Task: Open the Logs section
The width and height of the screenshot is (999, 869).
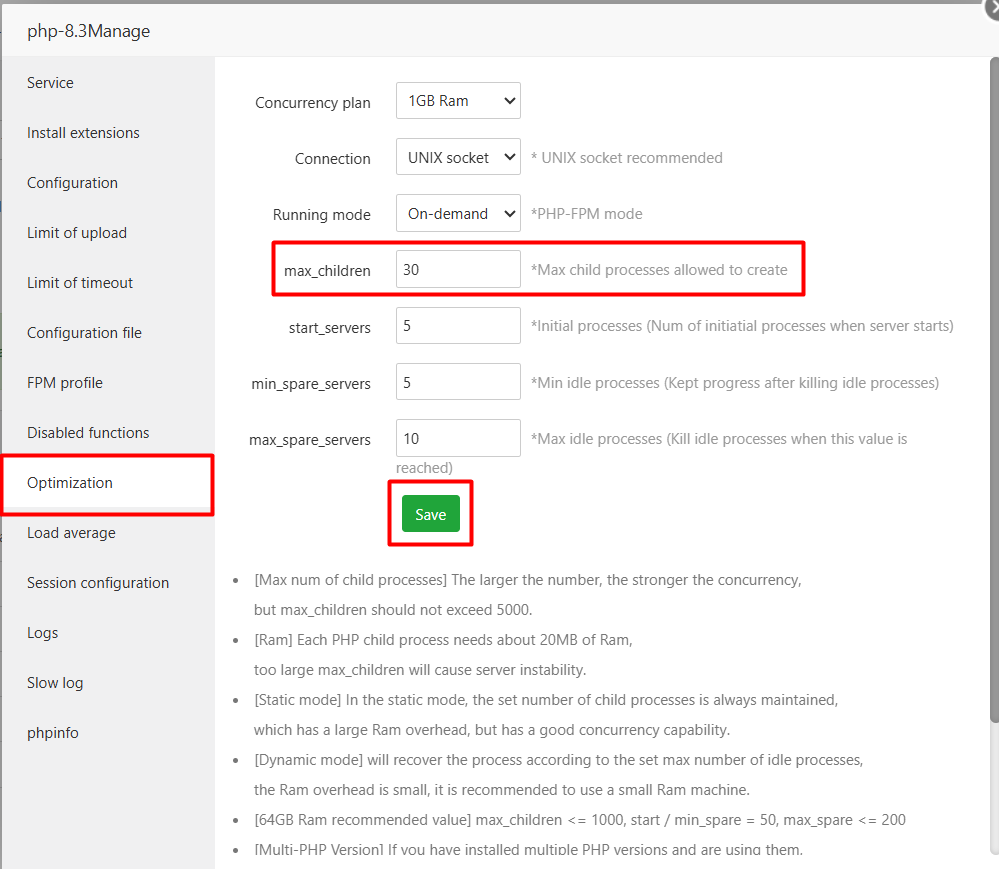Action: pos(43,633)
